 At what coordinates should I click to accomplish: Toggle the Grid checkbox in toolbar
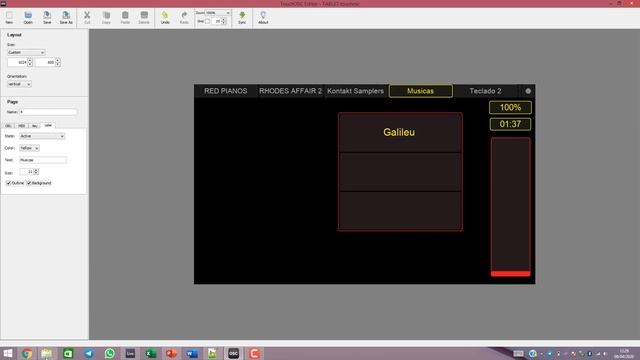(x=207, y=21)
